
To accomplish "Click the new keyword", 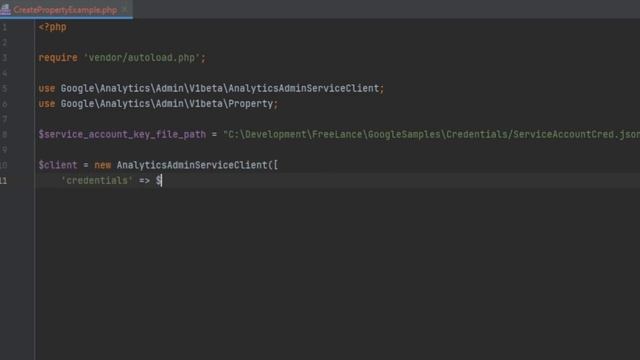I will pyautogui.click(x=102, y=165).
